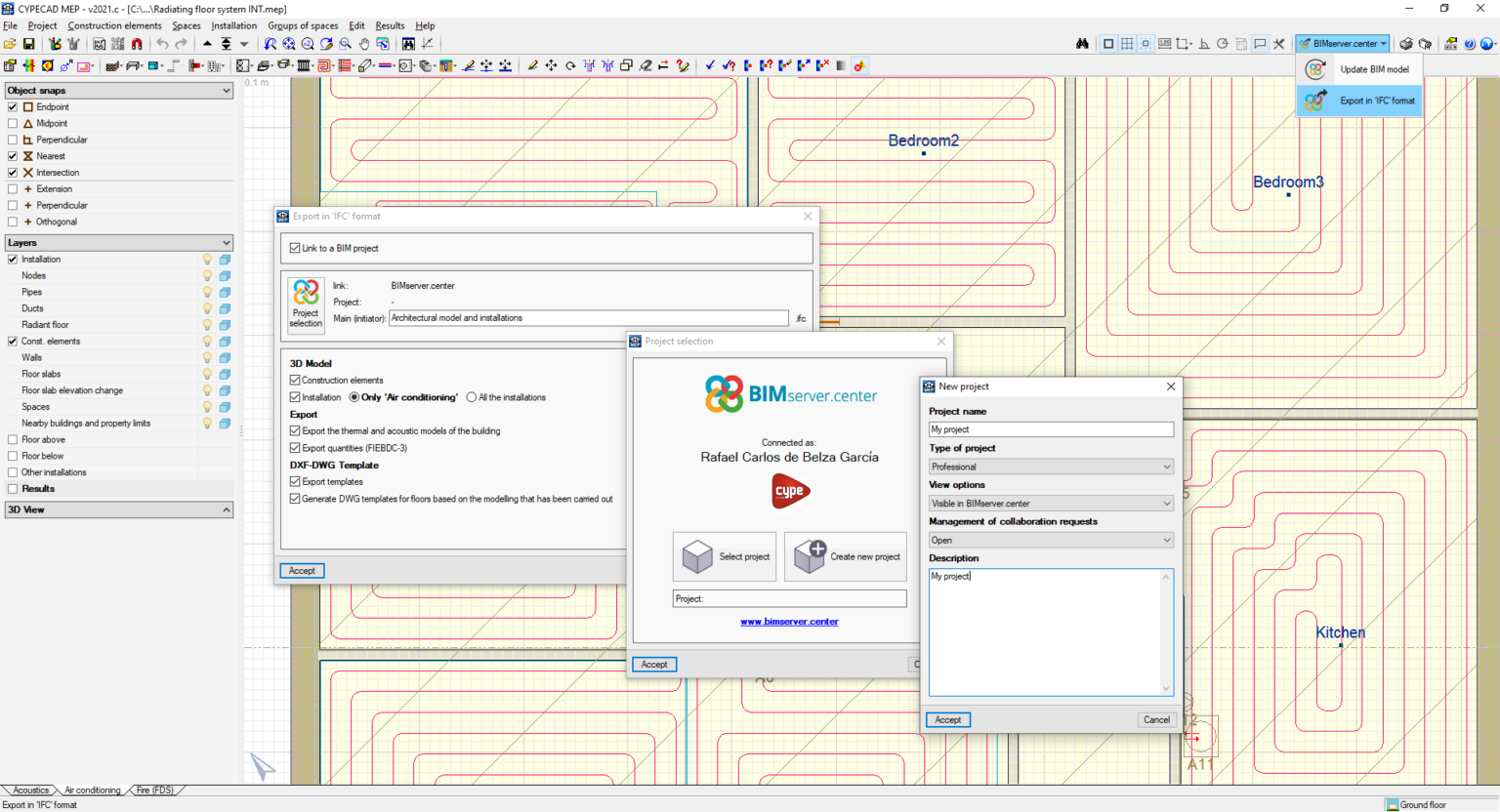This screenshot has width=1500, height=812.
Task: Switch to the Fire (FDS) tab
Action: 155,790
